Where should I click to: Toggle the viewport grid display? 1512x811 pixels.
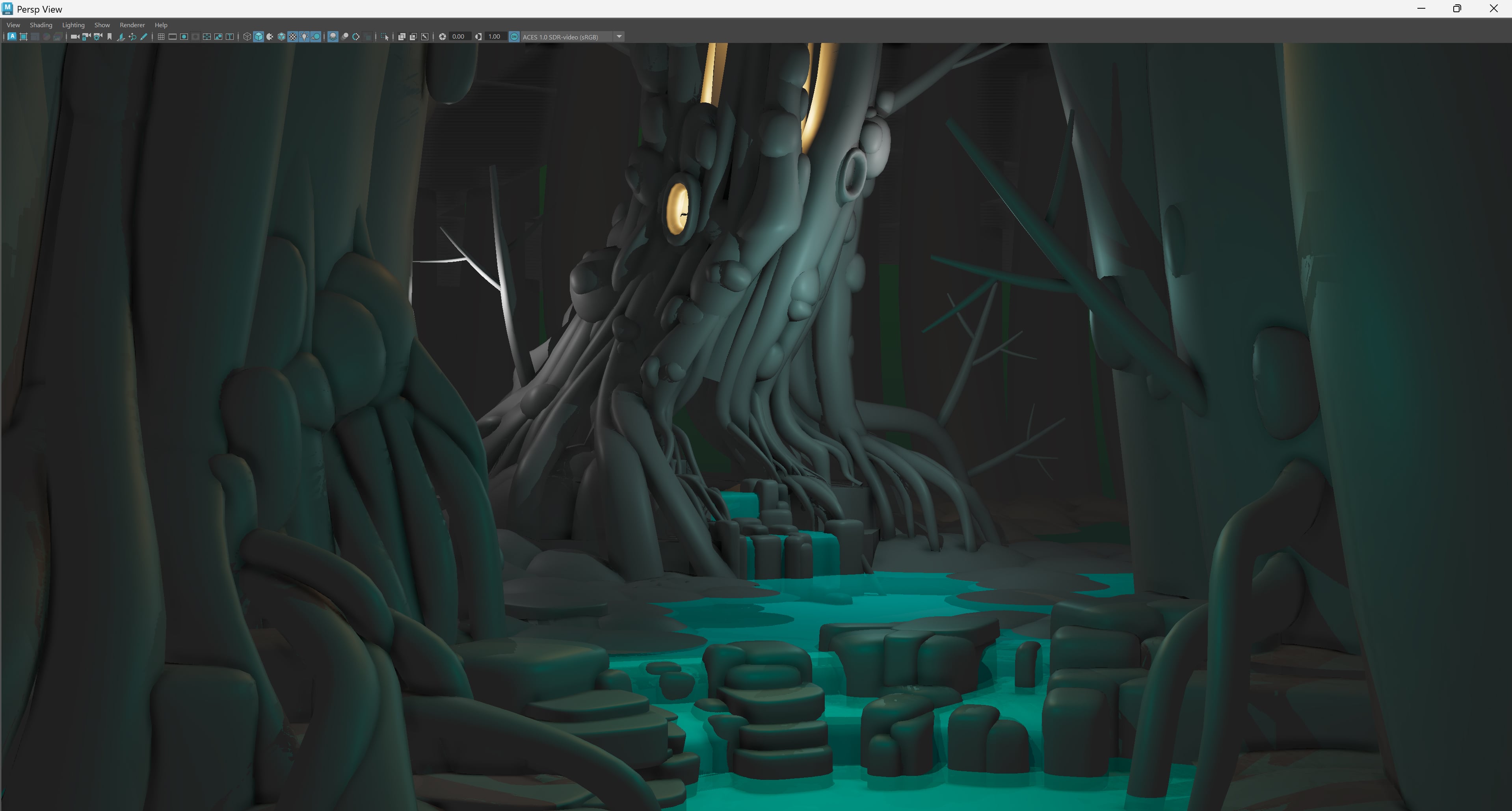(161, 36)
